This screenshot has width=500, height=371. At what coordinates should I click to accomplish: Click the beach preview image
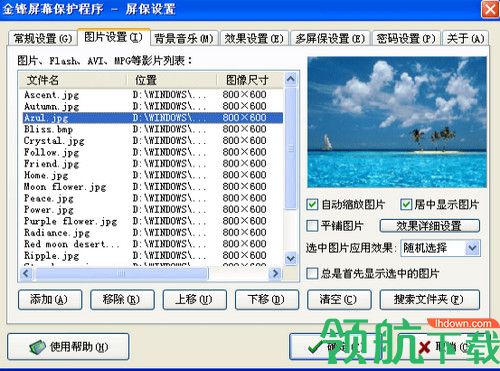click(397, 122)
